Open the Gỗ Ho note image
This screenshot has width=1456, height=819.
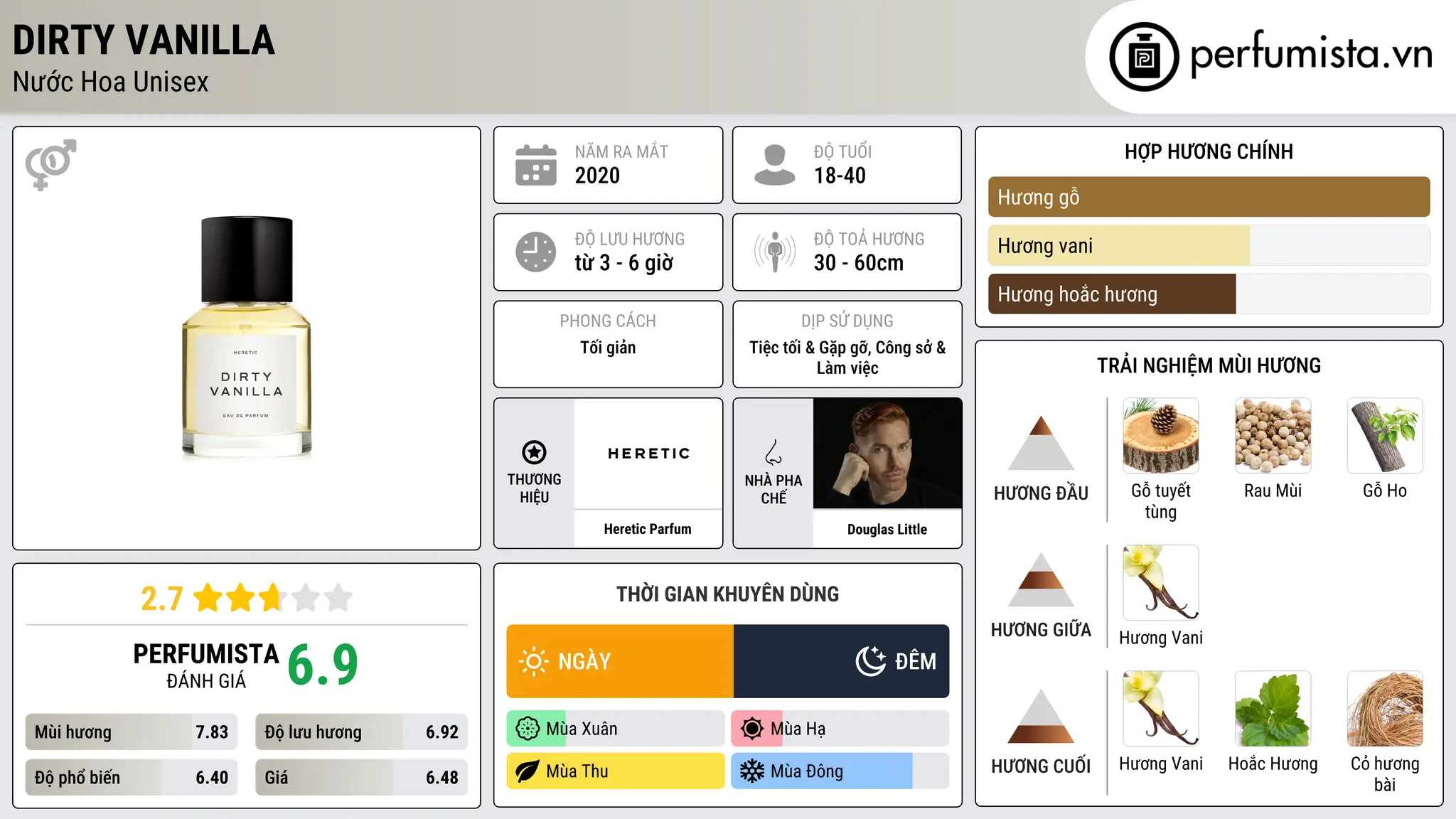tap(1385, 436)
